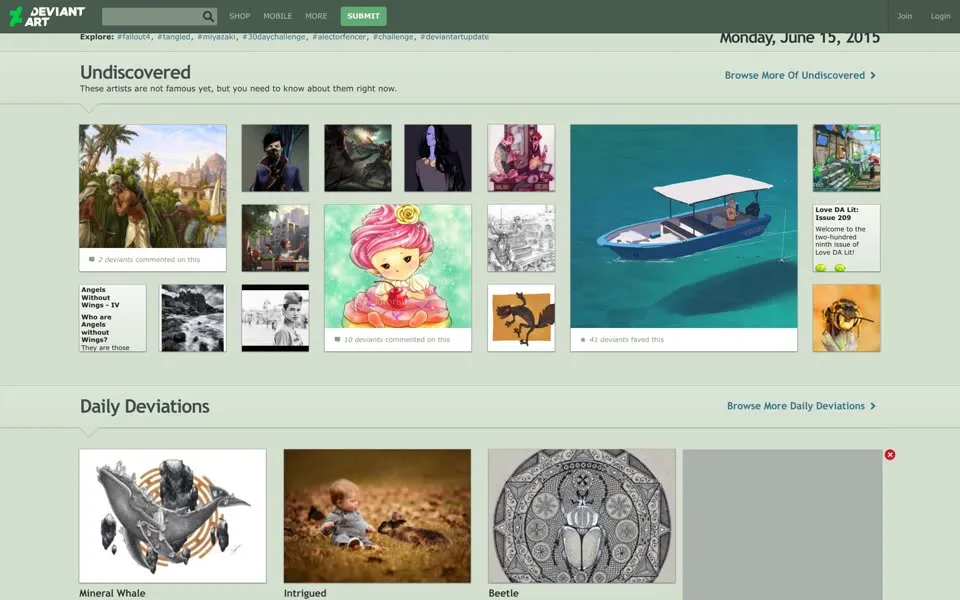Click '10 deviants commented on this' text
The height and width of the screenshot is (600, 960).
click(397, 339)
